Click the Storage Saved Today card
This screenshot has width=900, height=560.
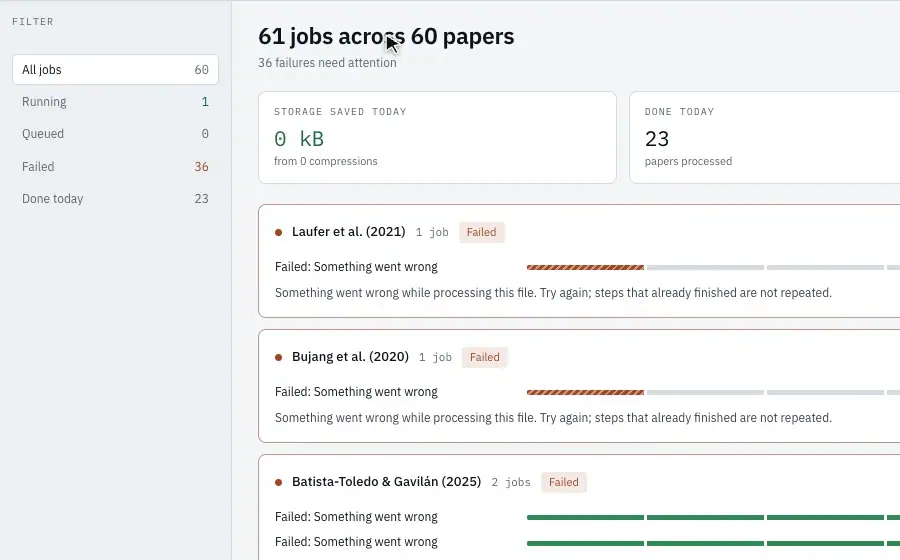click(437, 138)
